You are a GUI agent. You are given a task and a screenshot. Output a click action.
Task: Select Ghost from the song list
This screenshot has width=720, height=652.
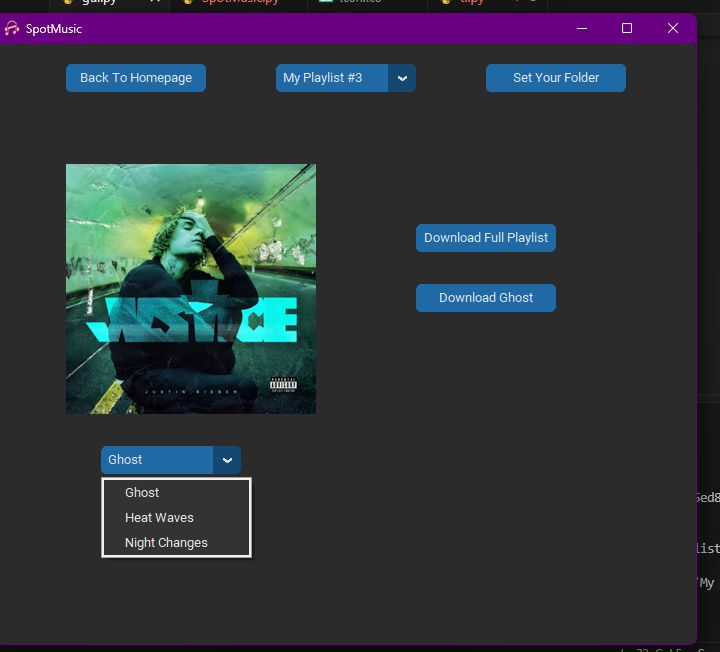tap(142, 493)
